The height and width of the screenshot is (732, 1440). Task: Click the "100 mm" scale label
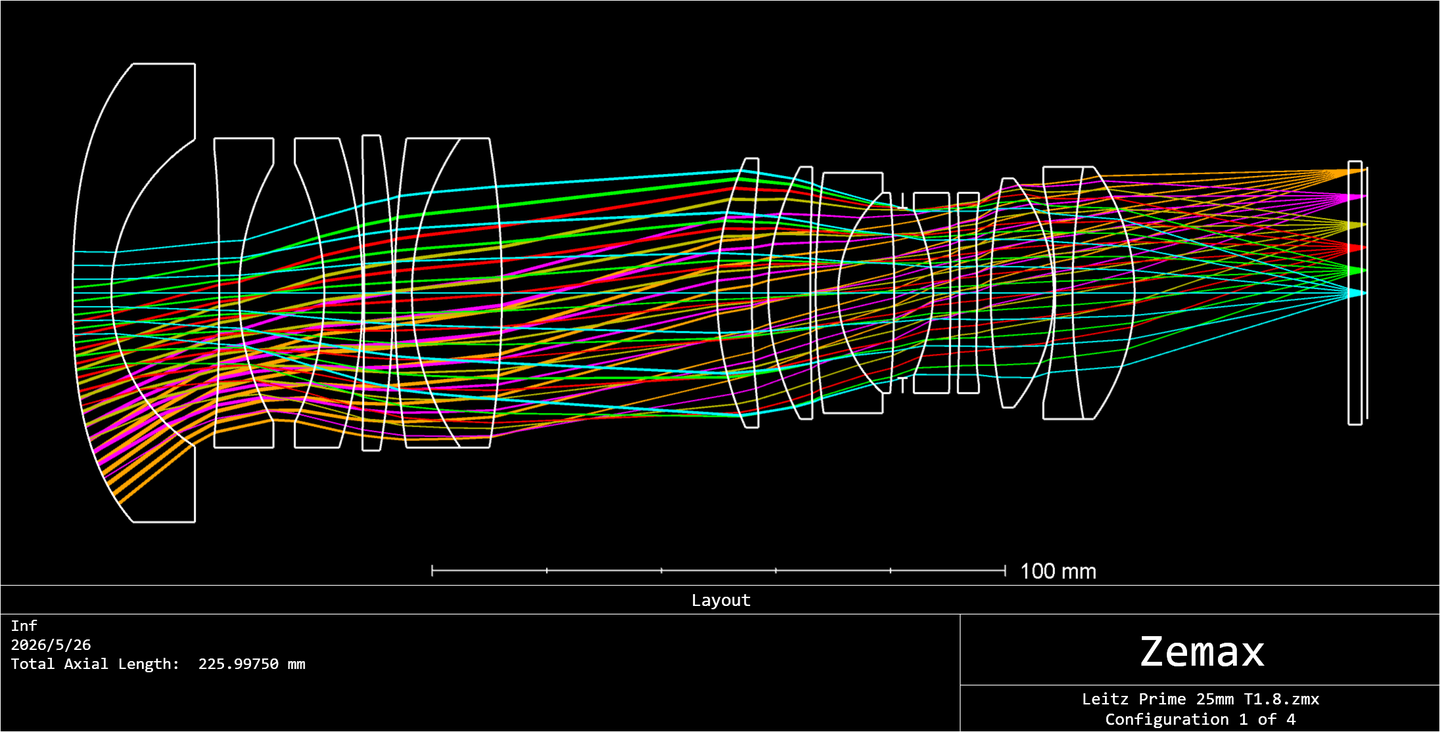coord(1058,572)
